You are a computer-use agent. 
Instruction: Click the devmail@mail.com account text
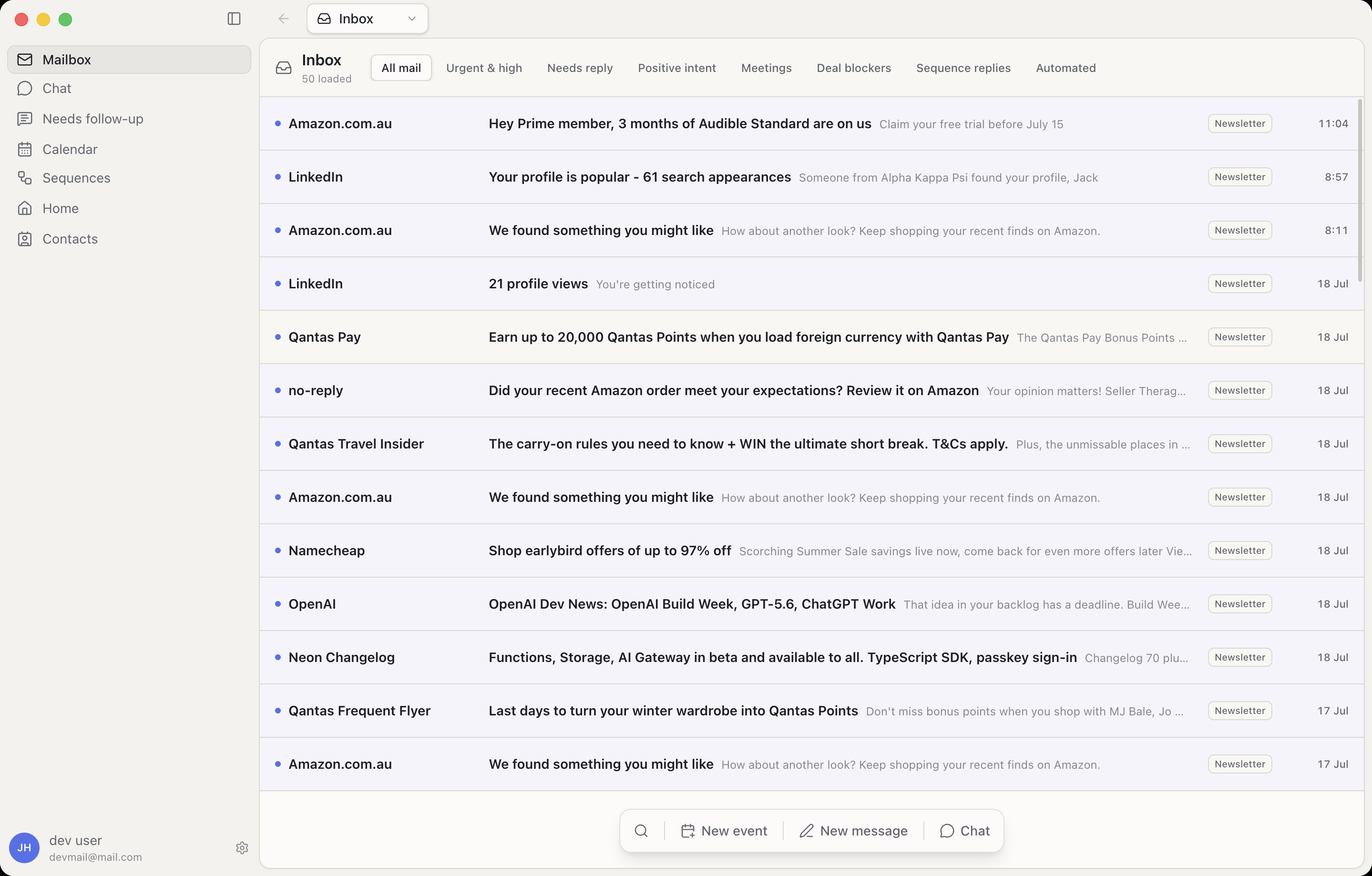(x=95, y=857)
